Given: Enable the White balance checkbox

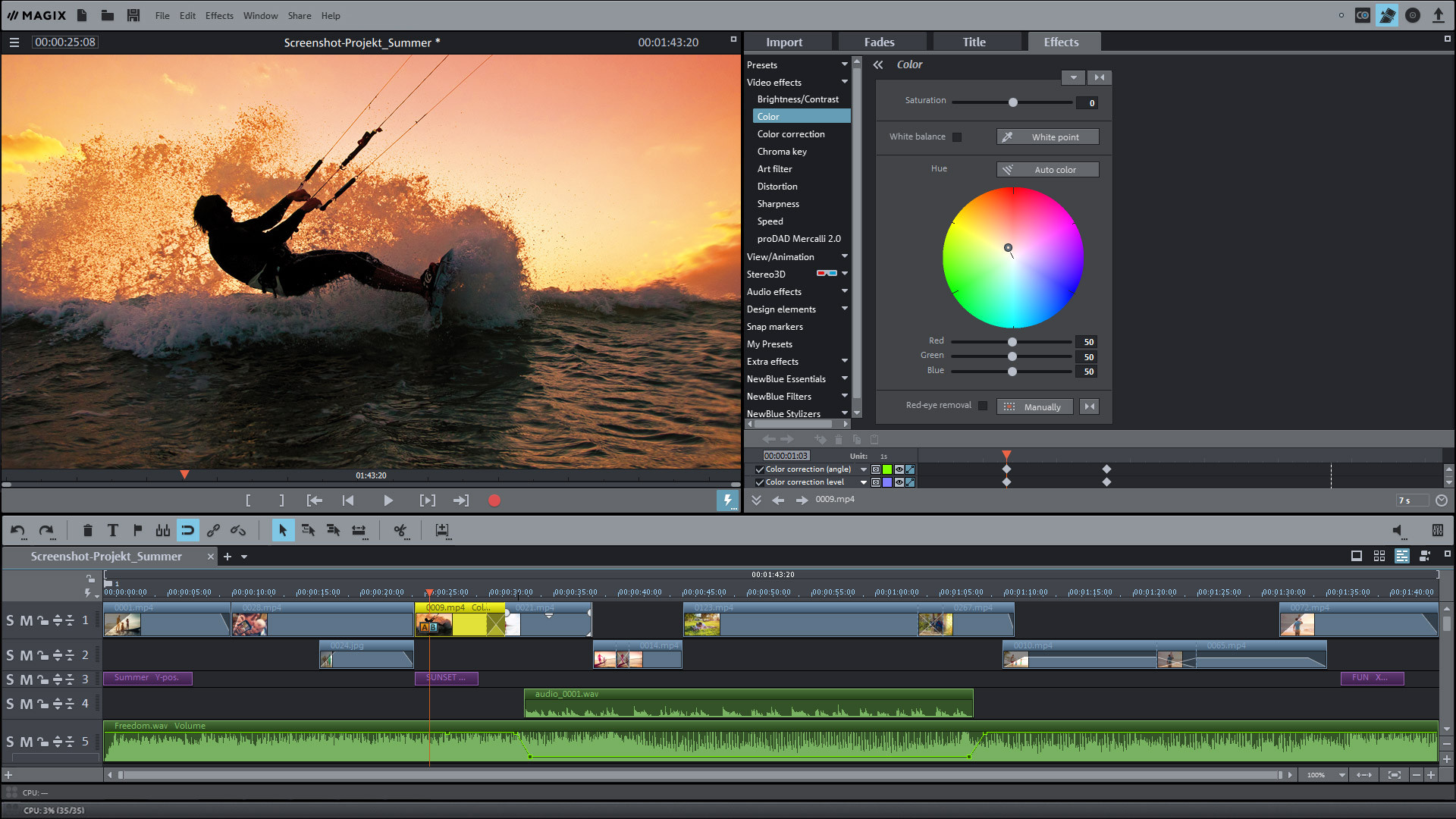Looking at the screenshot, I should click(957, 137).
